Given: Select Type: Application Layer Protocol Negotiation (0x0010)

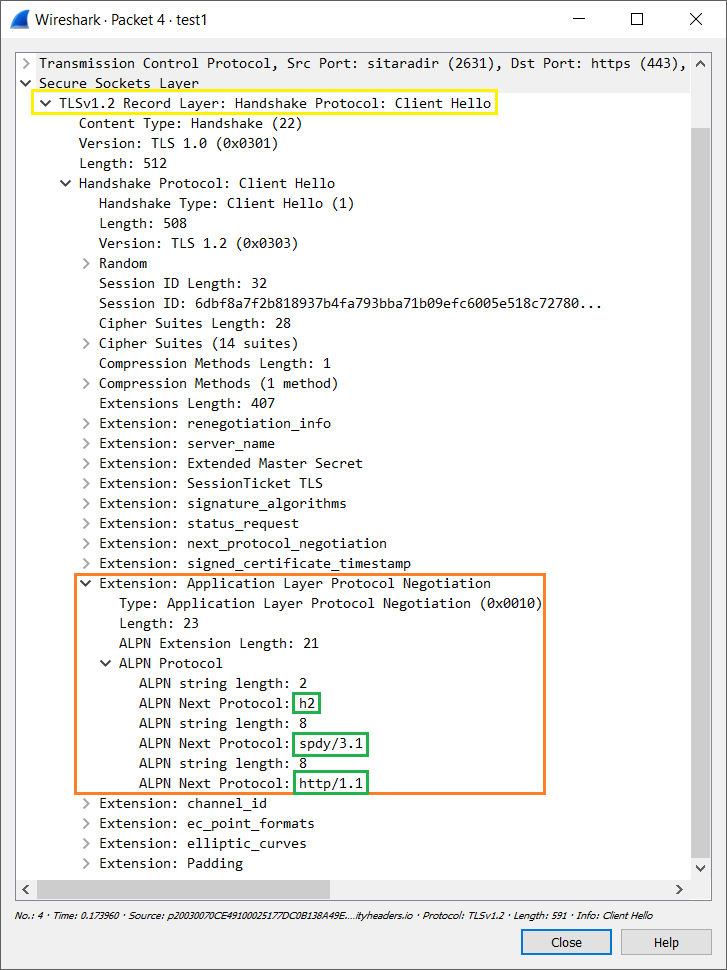Looking at the screenshot, I should click(x=330, y=603).
